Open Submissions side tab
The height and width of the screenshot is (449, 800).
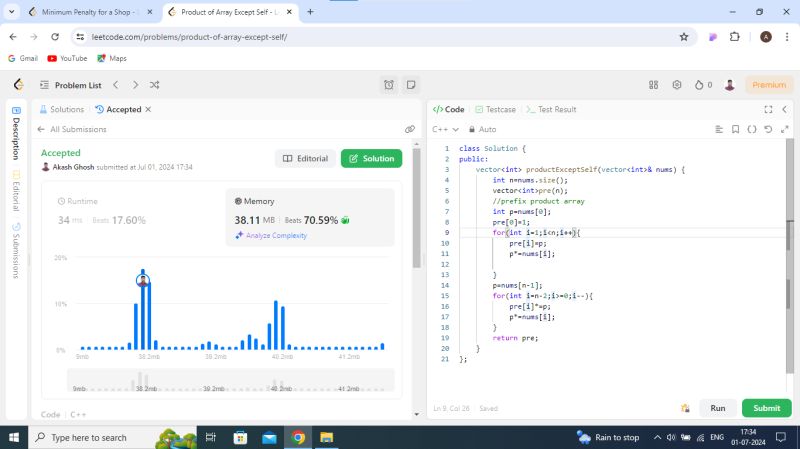(16, 251)
